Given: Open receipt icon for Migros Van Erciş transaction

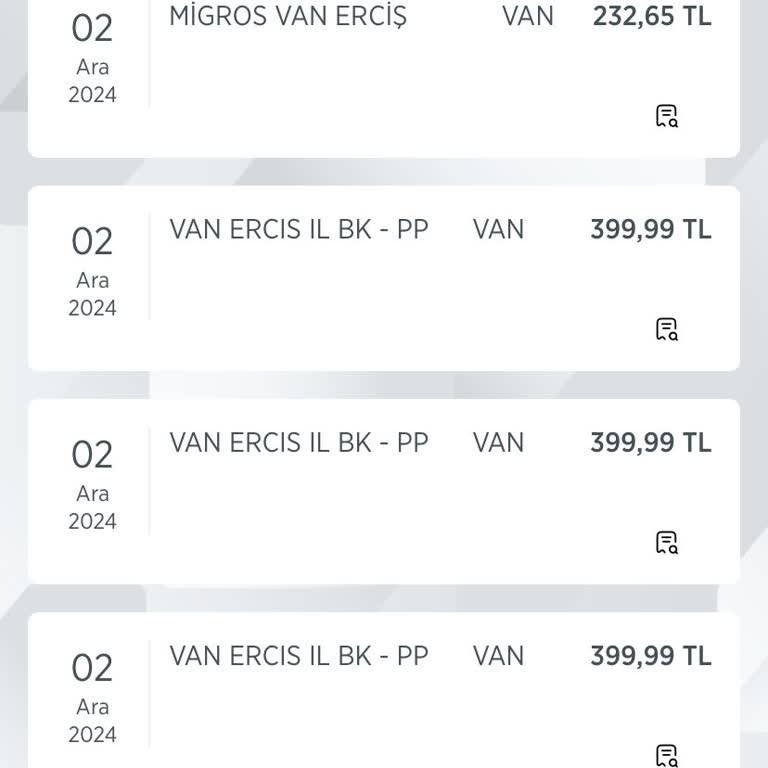Looking at the screenshot, I should 666,116.
